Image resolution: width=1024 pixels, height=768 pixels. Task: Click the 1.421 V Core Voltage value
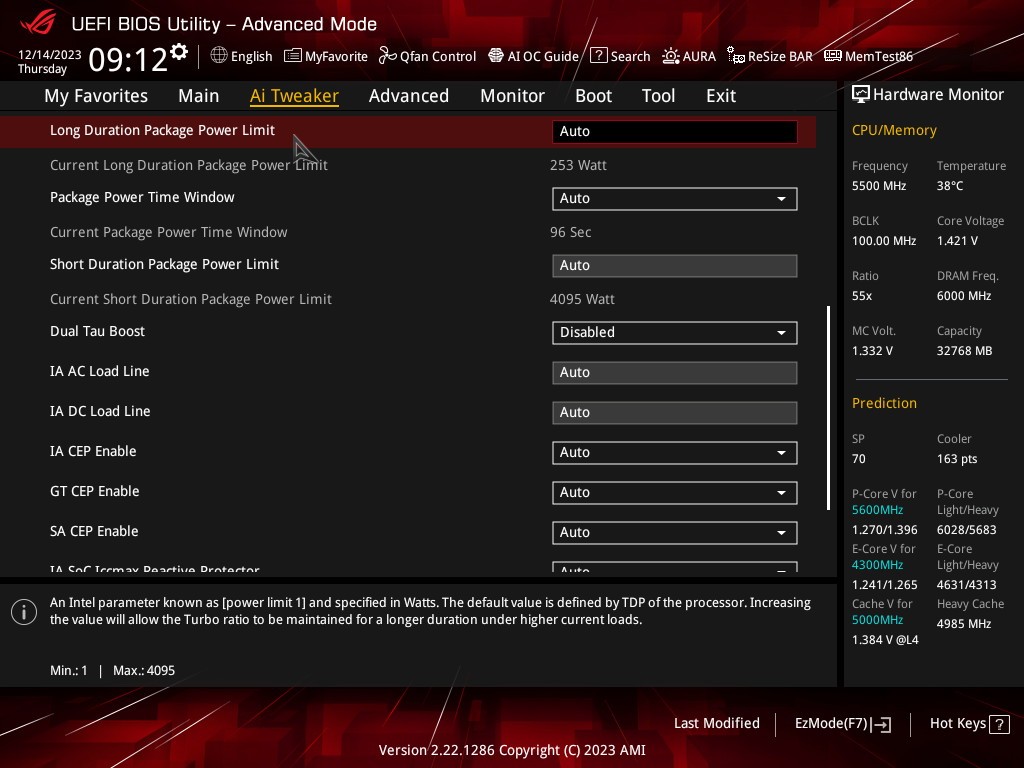(x=957, y=241)
